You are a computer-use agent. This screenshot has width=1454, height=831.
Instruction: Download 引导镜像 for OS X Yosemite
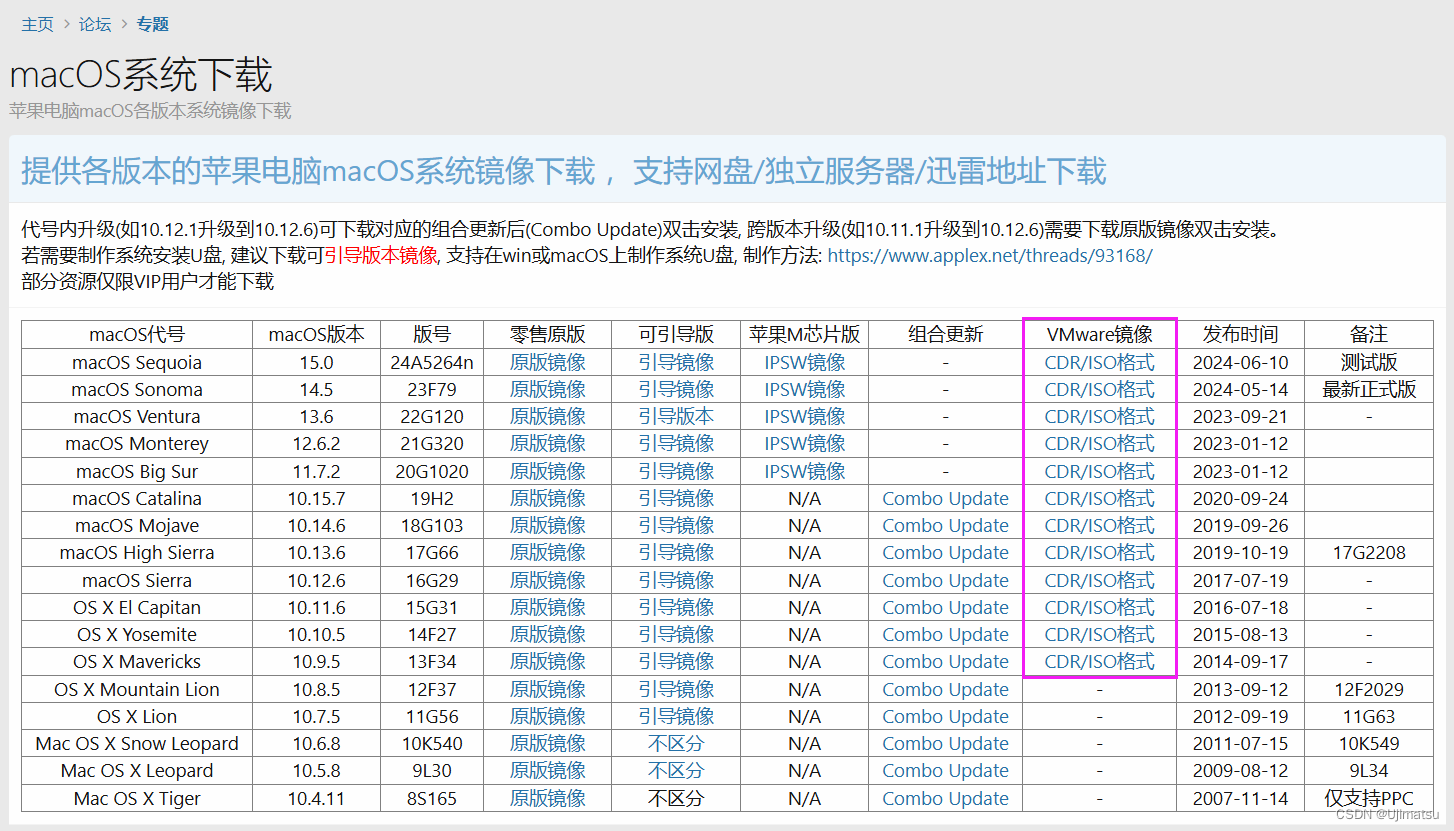coord(676,634)
